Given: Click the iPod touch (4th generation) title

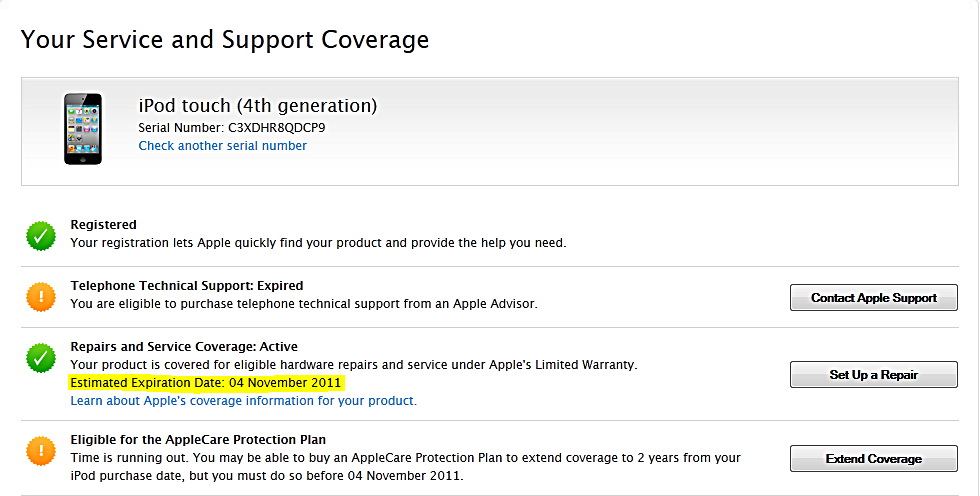Looking at the screenshot, I should pyautogui.click(x=257, y=105).
